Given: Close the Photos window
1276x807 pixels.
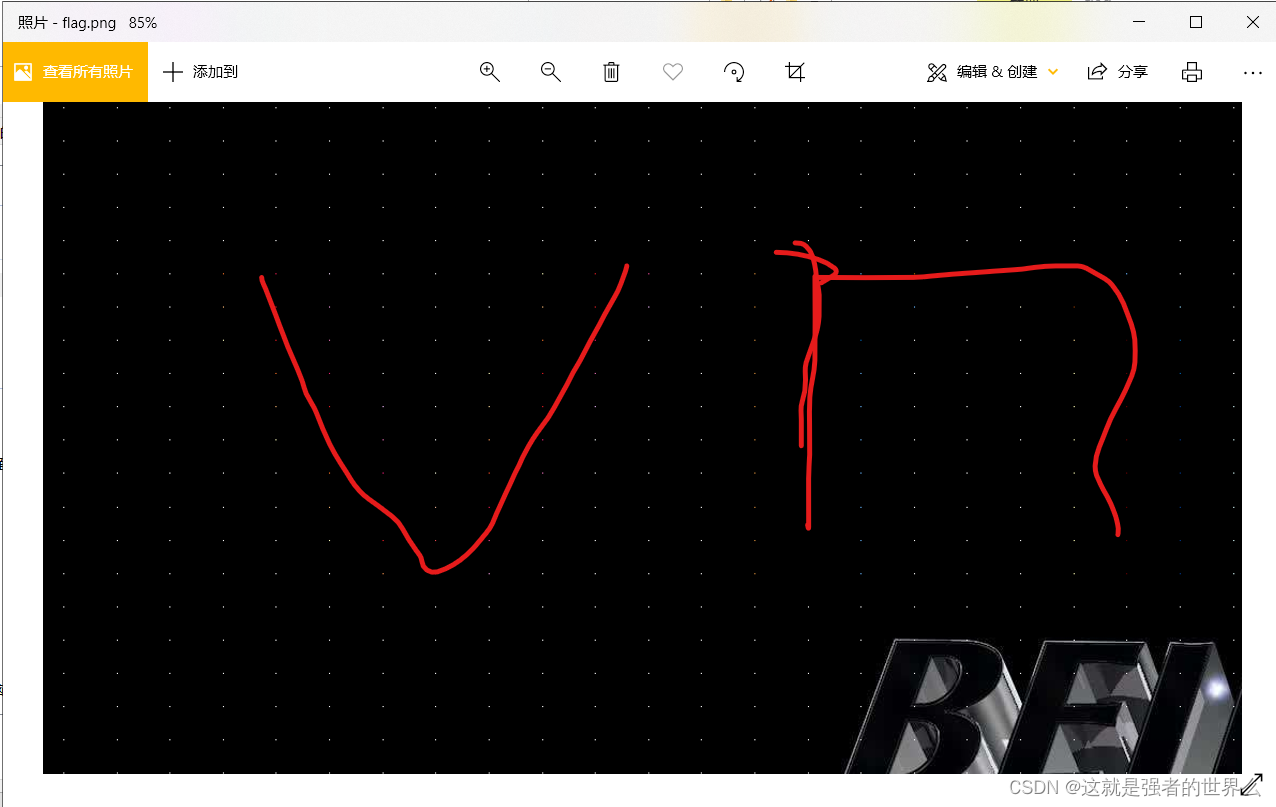Looking at the screenshot, I should [x=1252, y=22].
